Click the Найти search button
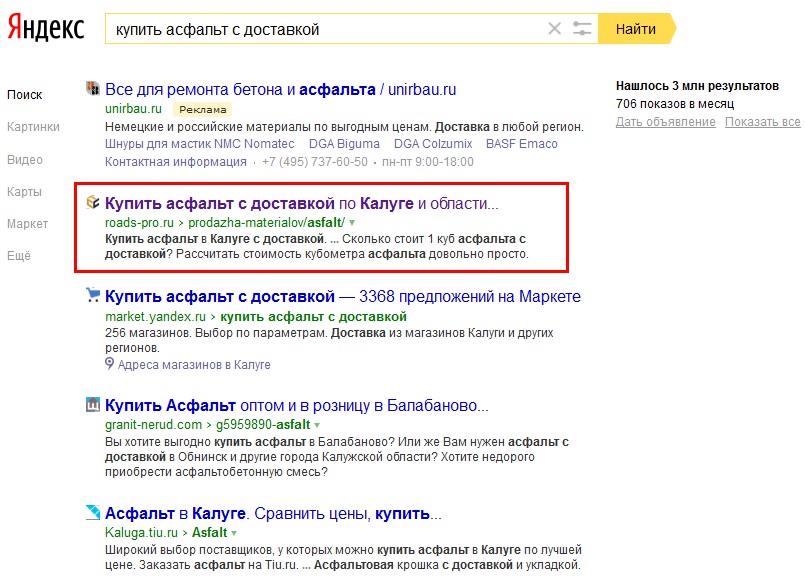Image resolution: width=805 pixels, height=581 pixels. (636, 29)
